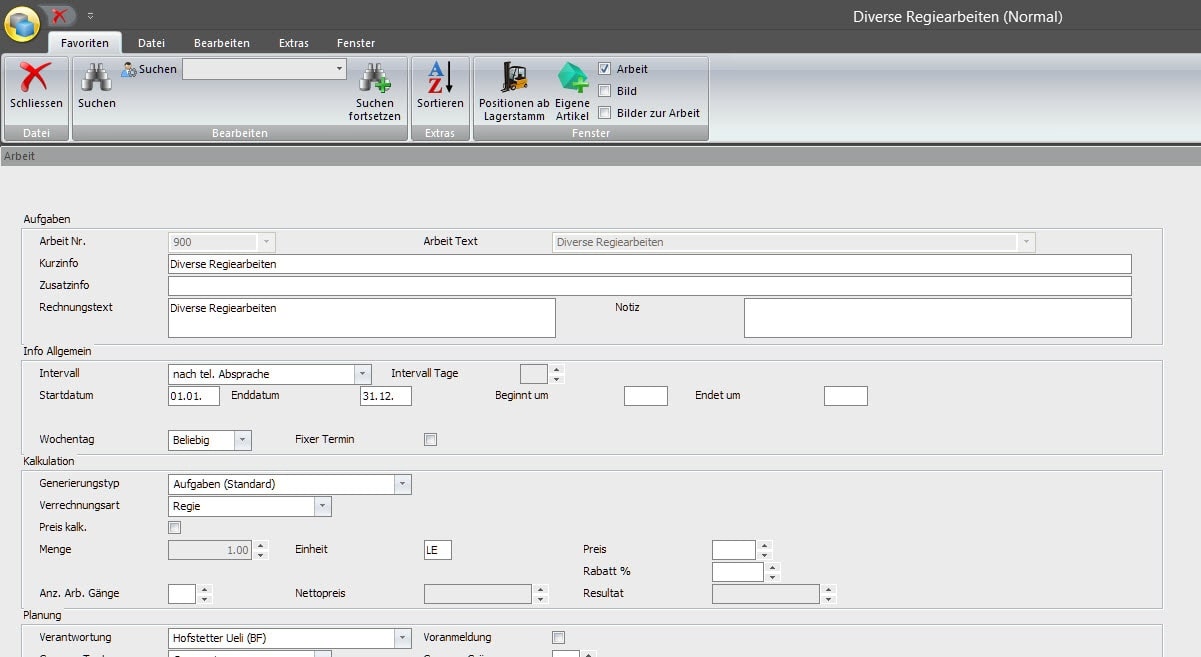Image resolution: width=1201 pixels, height=657 pixels.
Task: Adjust the Anz. Arb. Gänge stepper
Action: (x=205, y=594)
